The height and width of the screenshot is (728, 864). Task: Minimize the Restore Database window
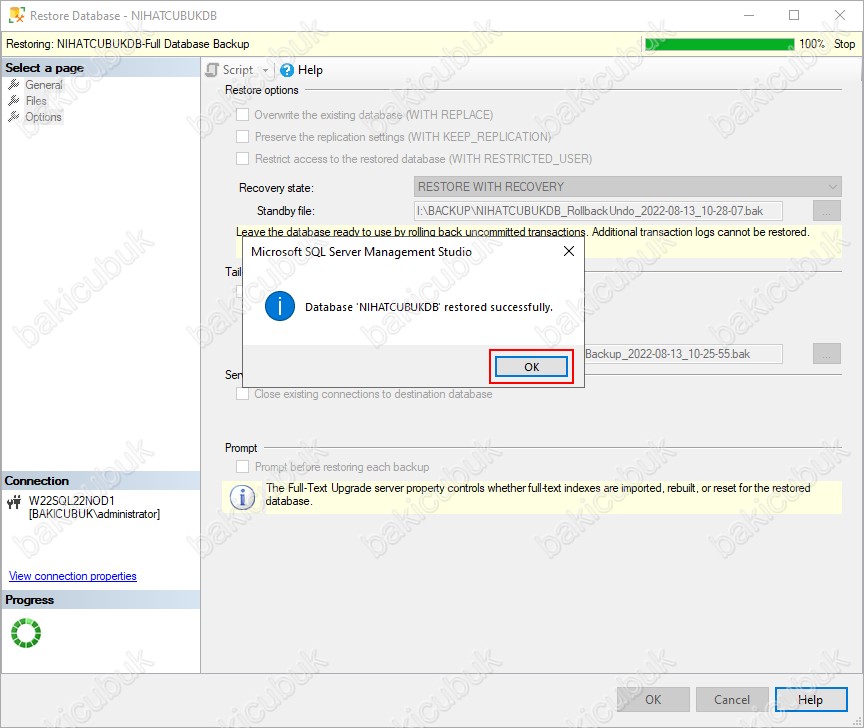point(749,15)
